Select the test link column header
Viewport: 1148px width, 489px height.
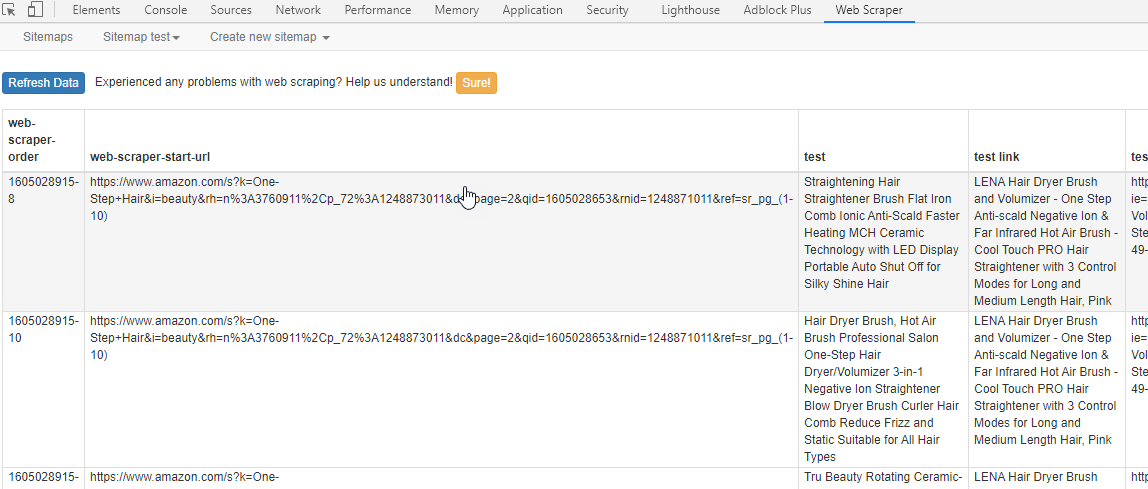(x=1047, y=140)
